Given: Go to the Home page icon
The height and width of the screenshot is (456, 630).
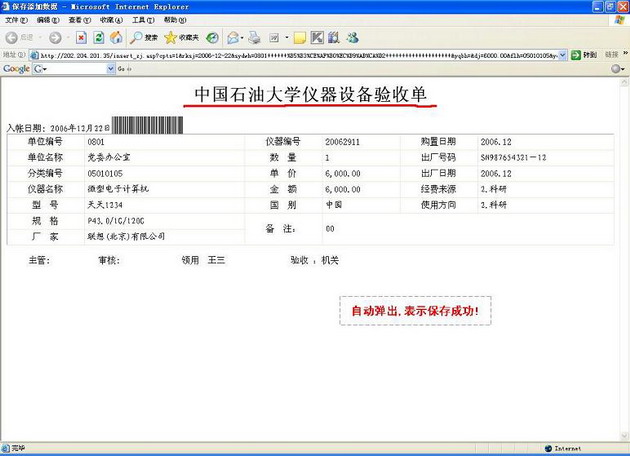Looking at the screenshot, I should pyautogui.click(x=116, y=37).
